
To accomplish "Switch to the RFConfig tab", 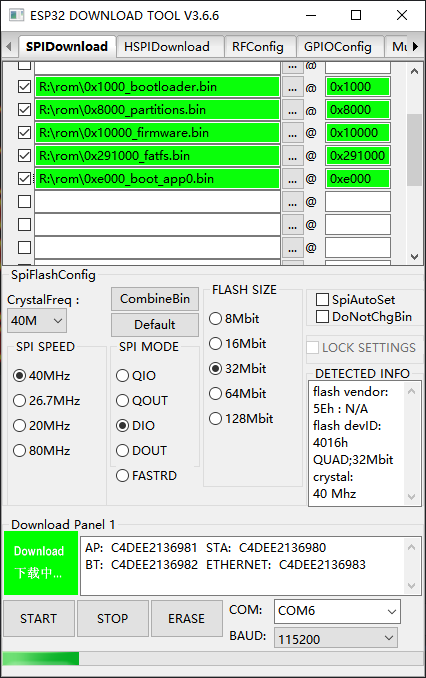I will coord(258,47).
